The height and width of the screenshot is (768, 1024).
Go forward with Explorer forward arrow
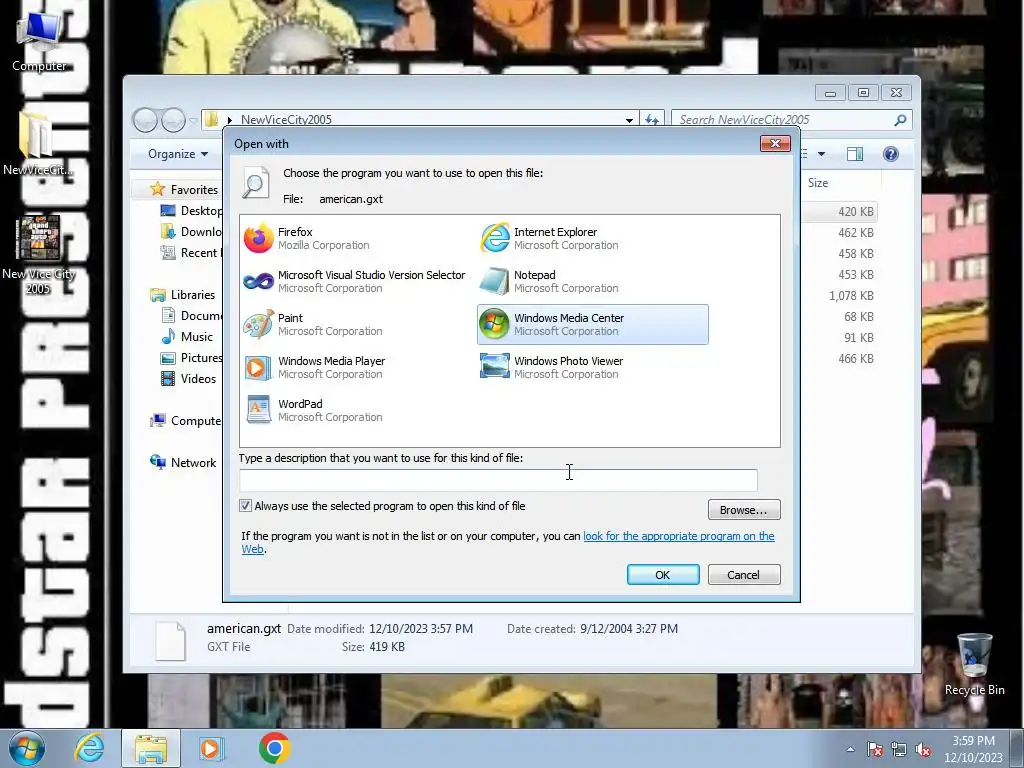173,120
